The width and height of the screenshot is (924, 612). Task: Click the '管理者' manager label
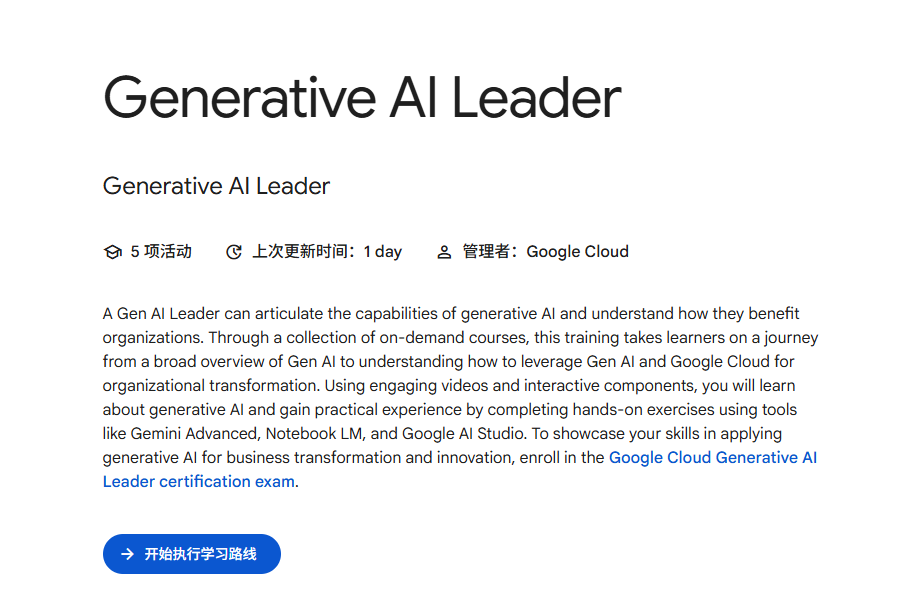[488, 252]
